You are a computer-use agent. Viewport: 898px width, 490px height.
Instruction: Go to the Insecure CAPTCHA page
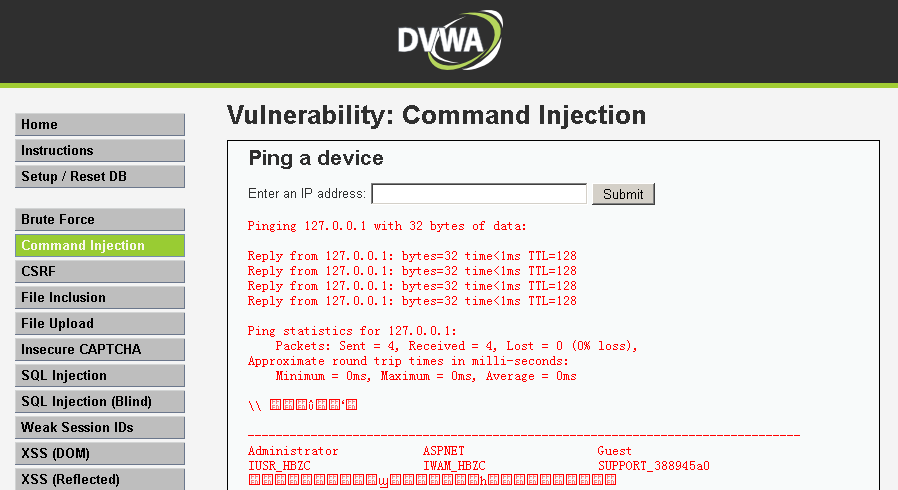pyautogui.click(x=100, y=350)
